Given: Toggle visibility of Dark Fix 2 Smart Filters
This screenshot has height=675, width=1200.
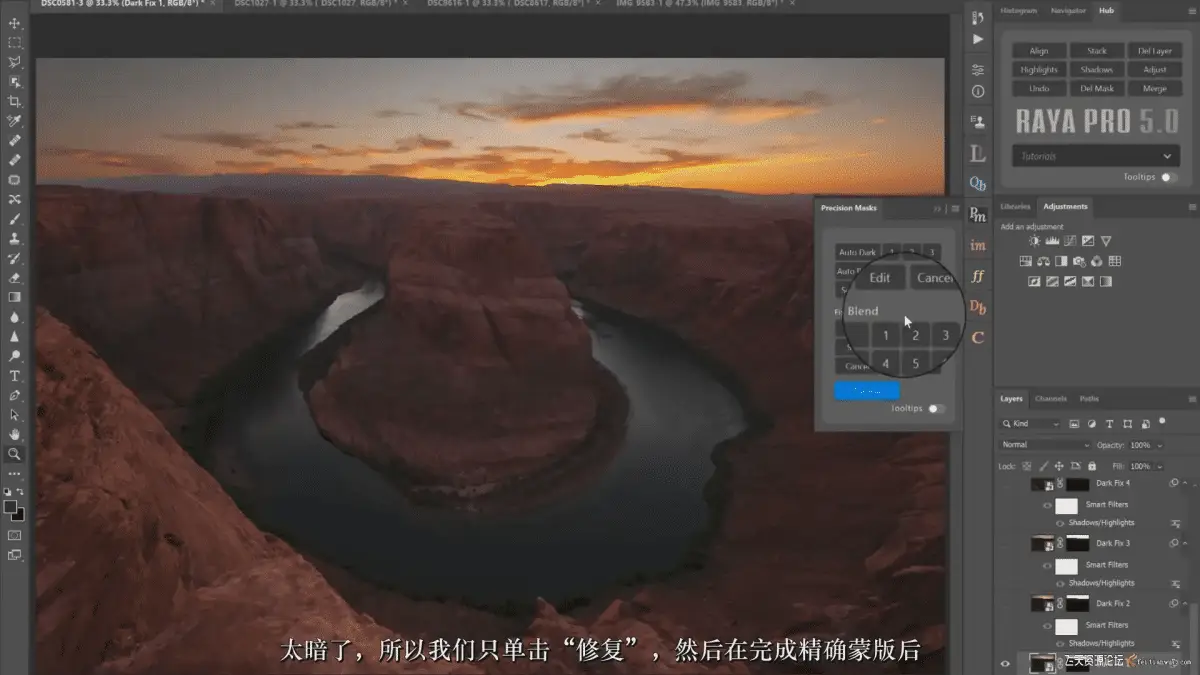Looking at the screenshot, I should [x=1048, y=625].
